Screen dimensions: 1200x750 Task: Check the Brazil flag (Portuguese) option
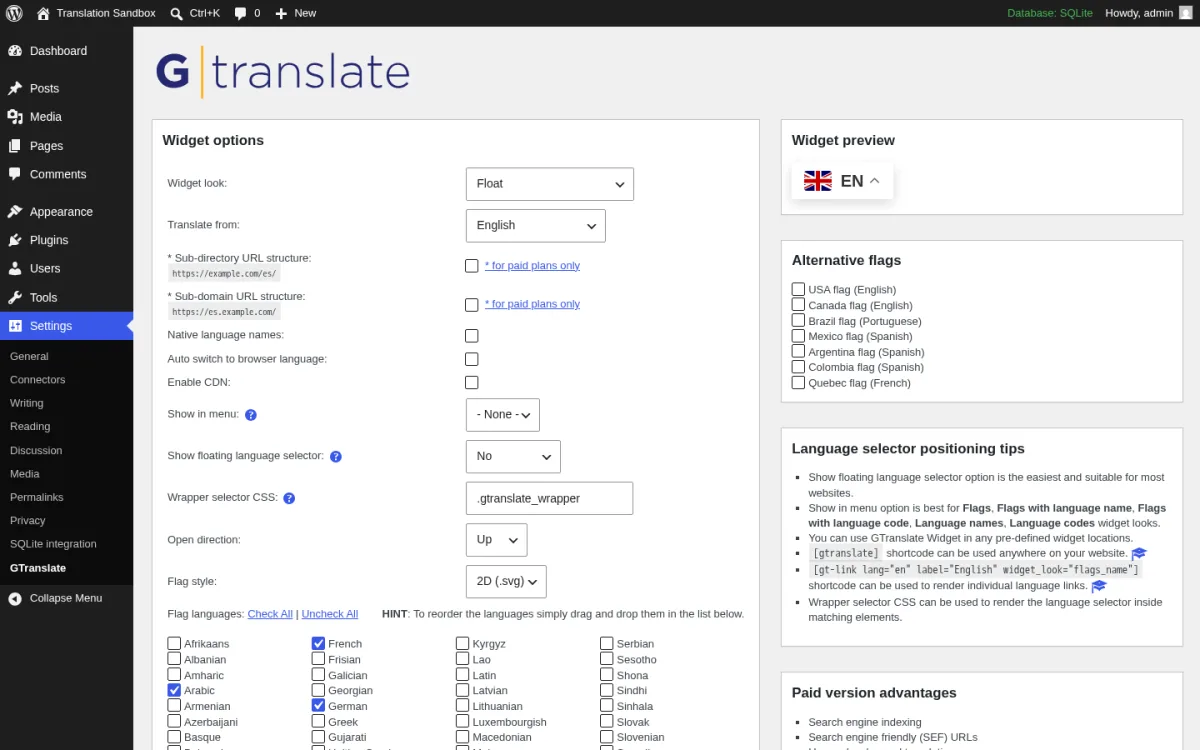798,320
